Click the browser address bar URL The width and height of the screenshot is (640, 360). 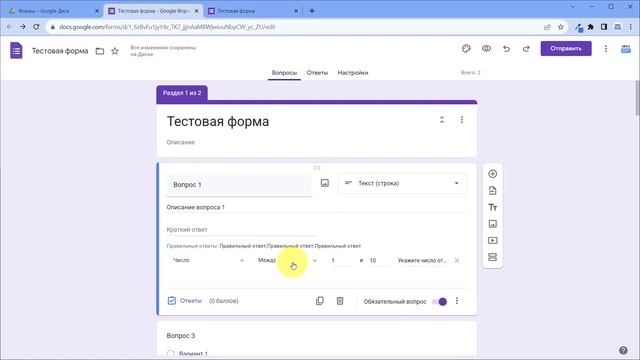pyautogui.click(x=167, y=27)
